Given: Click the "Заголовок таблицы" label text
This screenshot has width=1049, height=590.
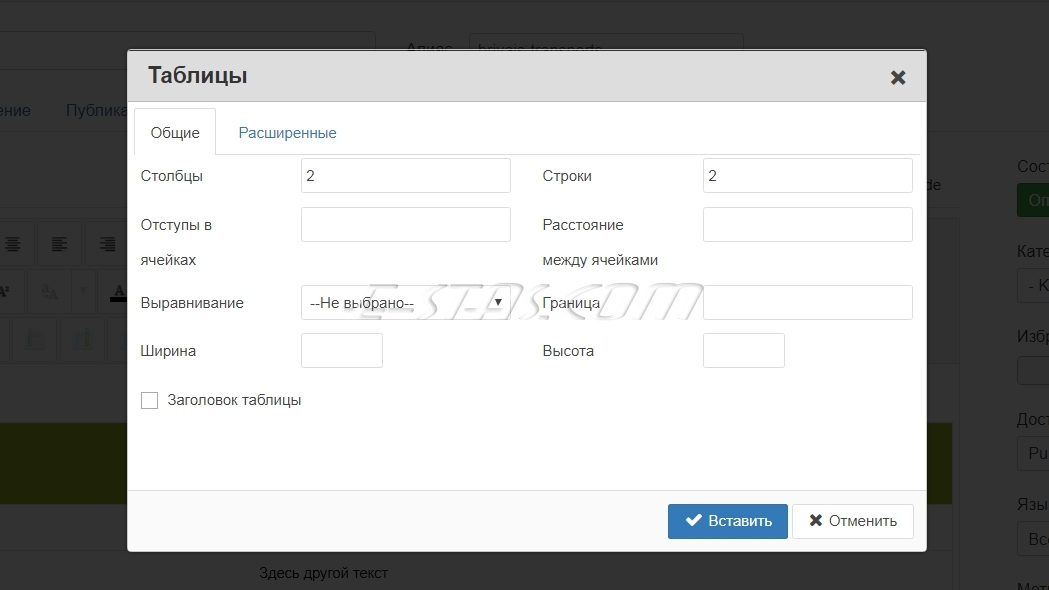Looking at the screenshot, I should 234,400.
